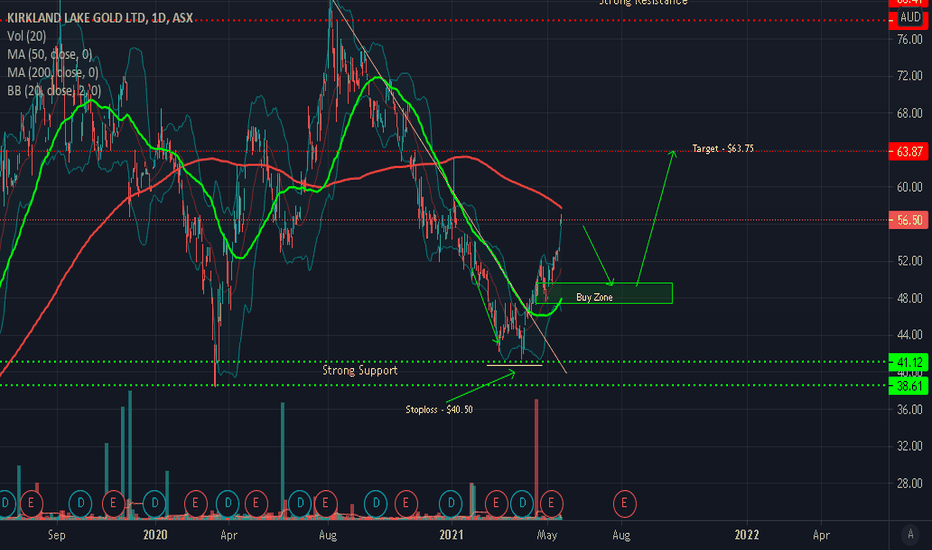Click the 76.00 value on the price axis
This screenshot has height=550, width=932.
tap(909, 39)
